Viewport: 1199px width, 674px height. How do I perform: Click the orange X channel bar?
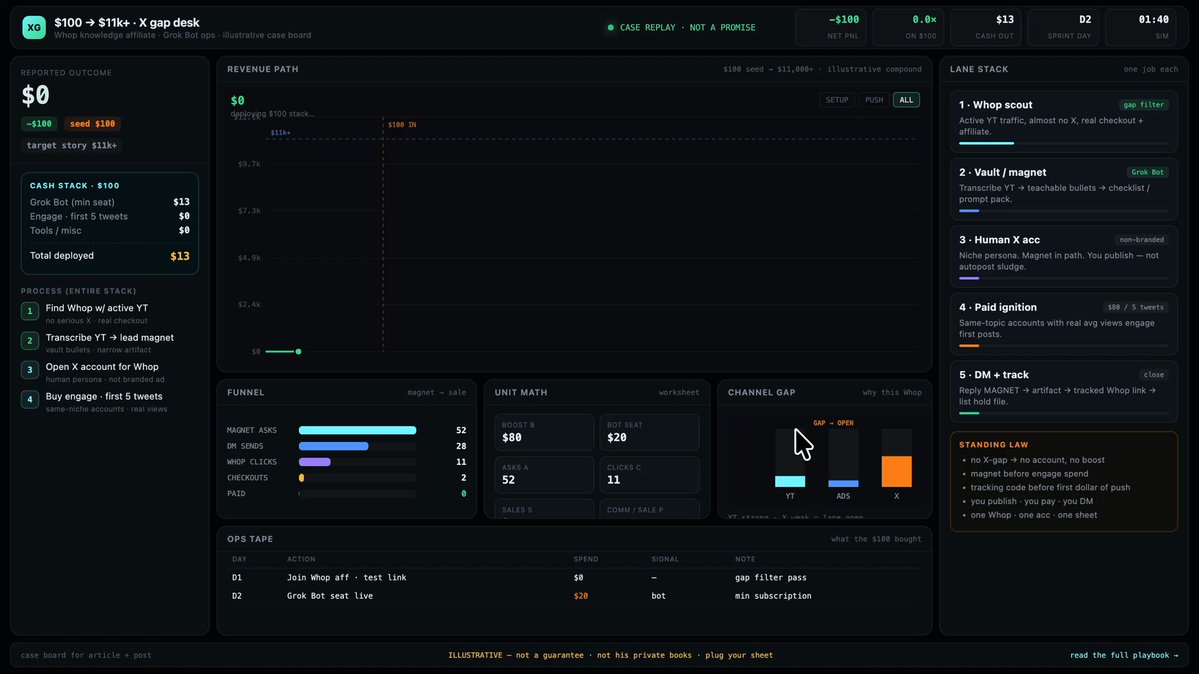[x=896, y=471]
